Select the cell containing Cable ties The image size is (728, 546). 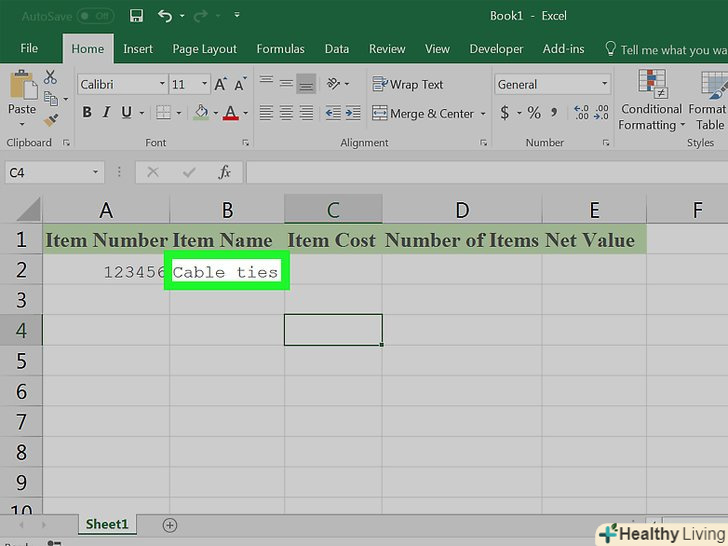coord(227,271)
